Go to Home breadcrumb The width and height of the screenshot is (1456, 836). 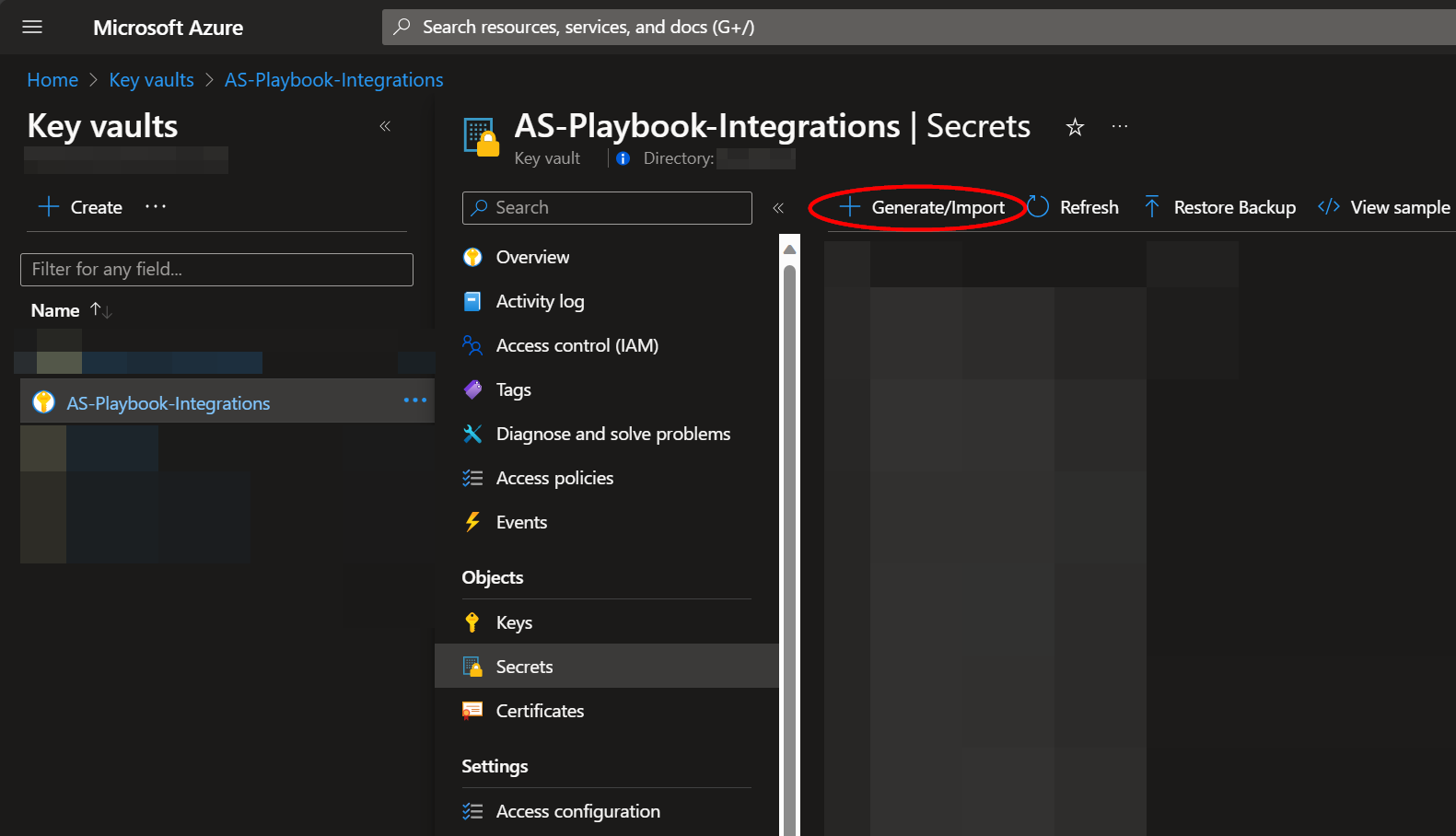click(52, 80)
